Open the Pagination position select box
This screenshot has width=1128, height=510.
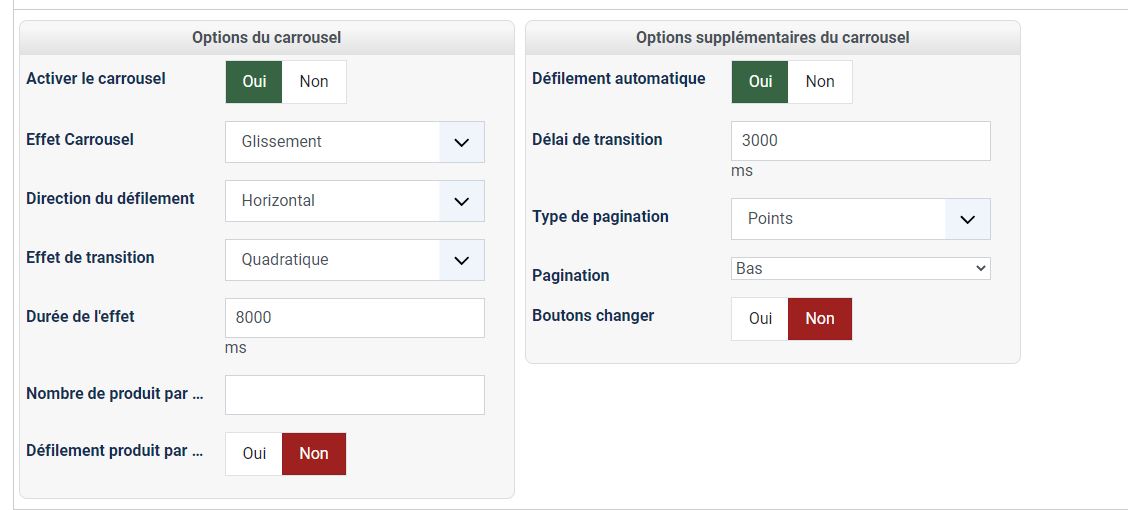tap(860, 268)
